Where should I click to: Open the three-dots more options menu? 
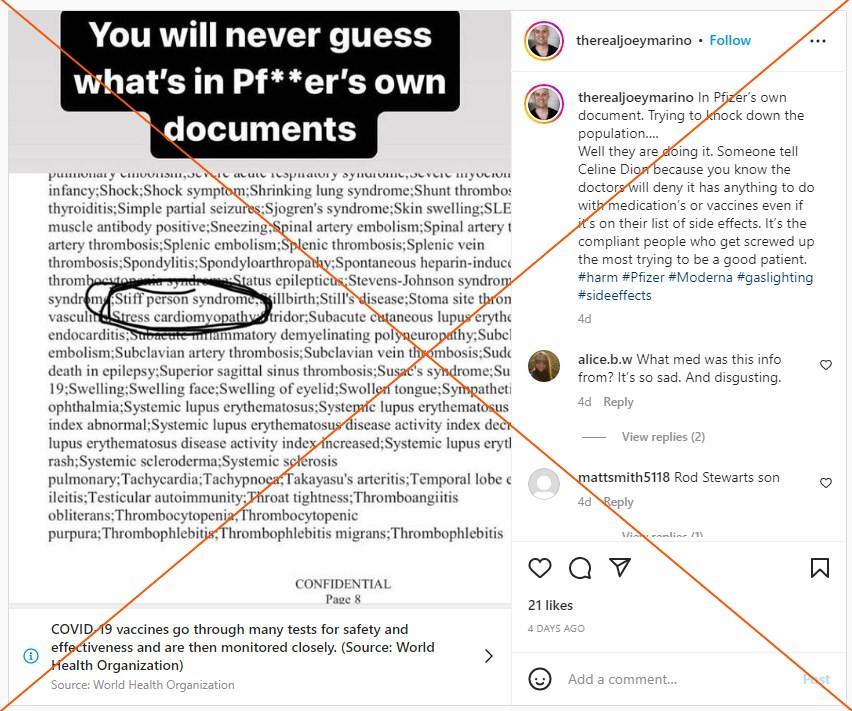(x=817, y=41)
